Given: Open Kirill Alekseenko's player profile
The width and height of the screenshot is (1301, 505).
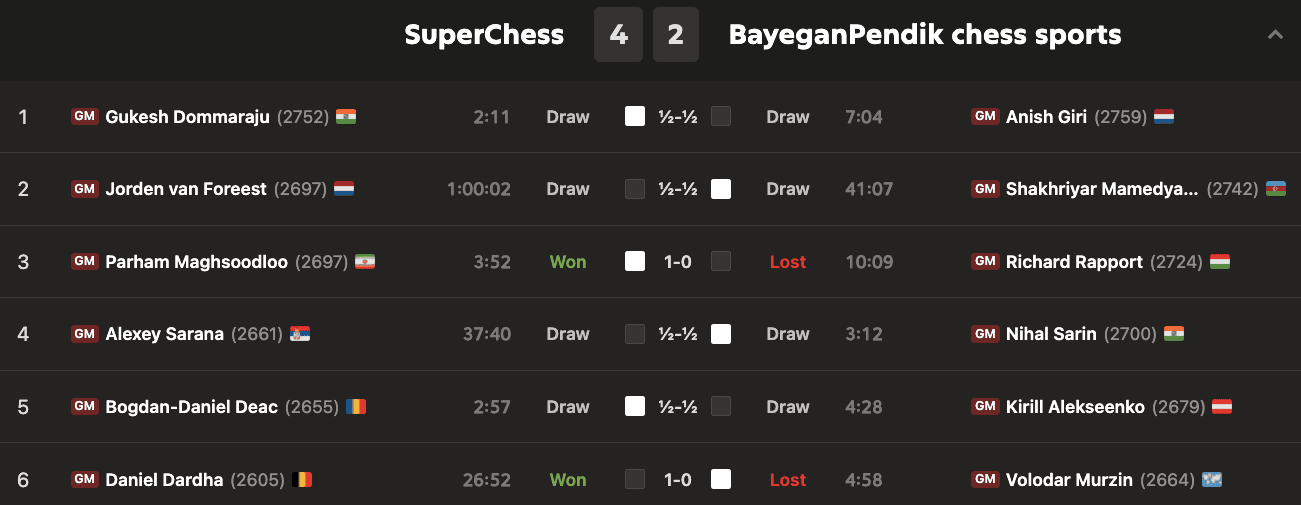Looking at the screenshot, I should (x=1075, y=407).
